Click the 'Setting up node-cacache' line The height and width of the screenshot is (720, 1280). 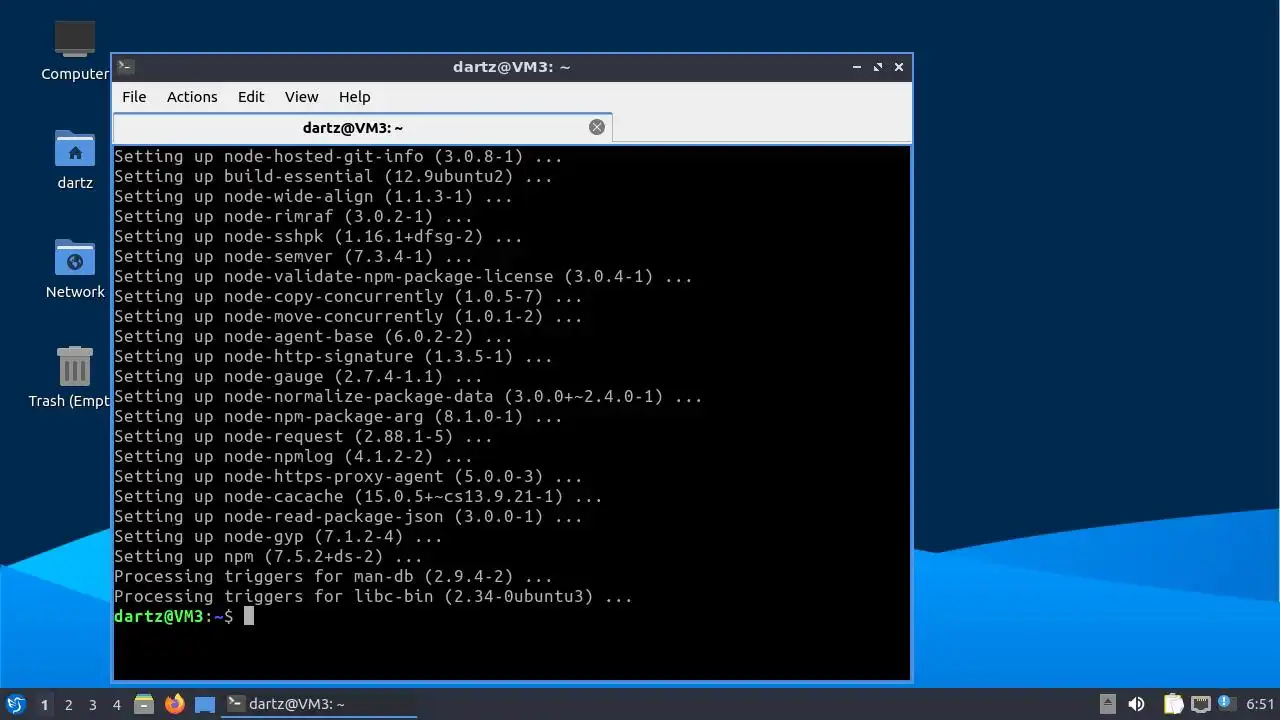click(358, 496)
